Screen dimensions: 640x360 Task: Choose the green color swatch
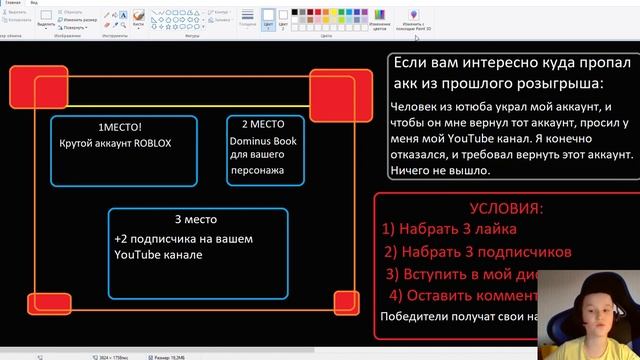pyautogui.click(x=341, y=12)
